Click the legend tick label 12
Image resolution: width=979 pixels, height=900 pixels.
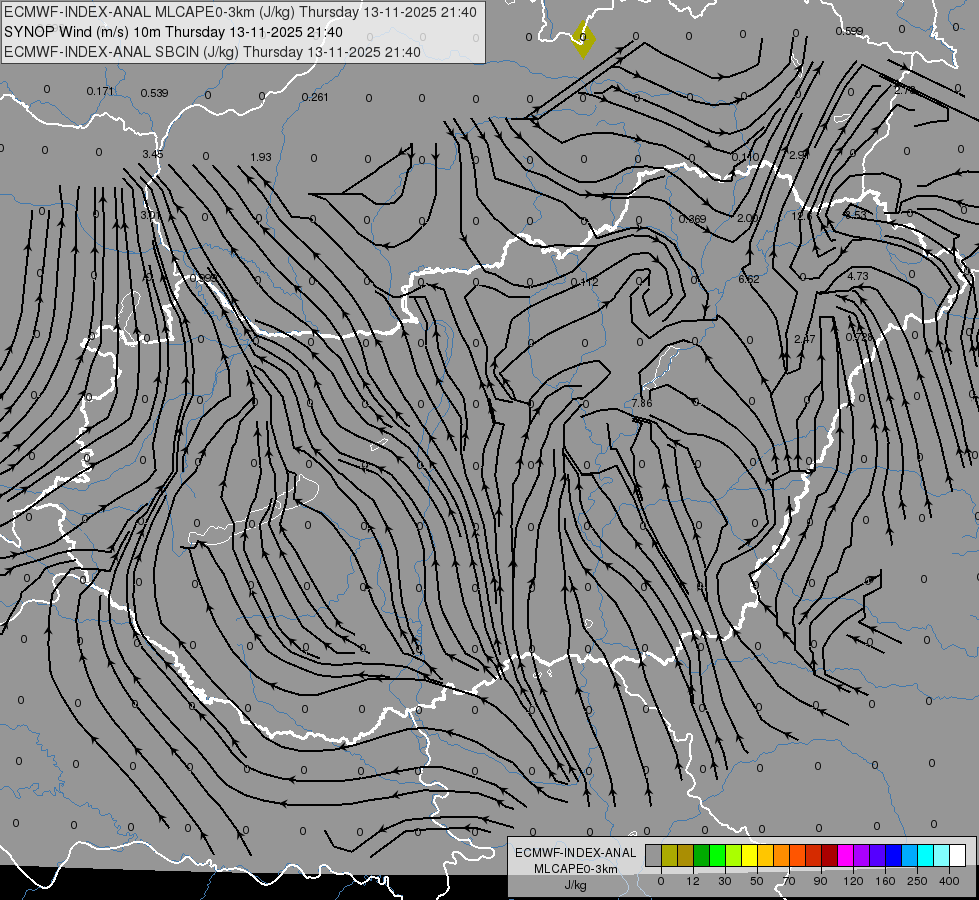[x=693, y=881]
